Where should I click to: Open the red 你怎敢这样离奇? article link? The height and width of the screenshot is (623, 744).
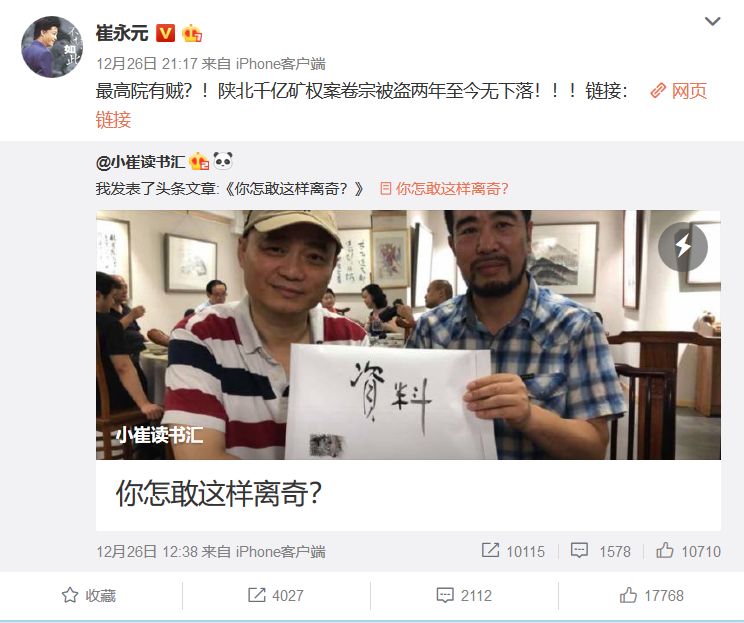point(444,189)
